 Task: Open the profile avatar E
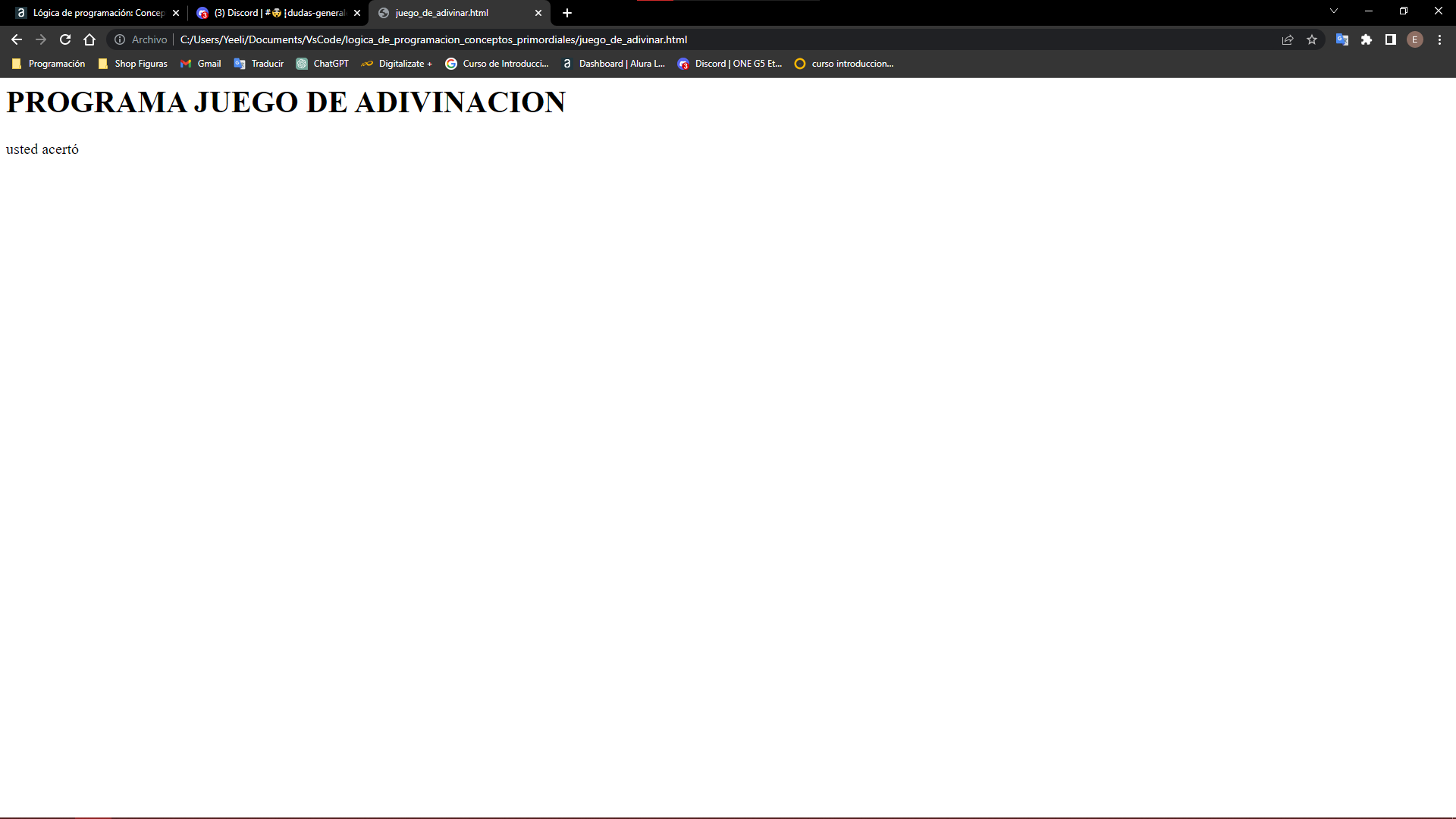(1415, 39)
